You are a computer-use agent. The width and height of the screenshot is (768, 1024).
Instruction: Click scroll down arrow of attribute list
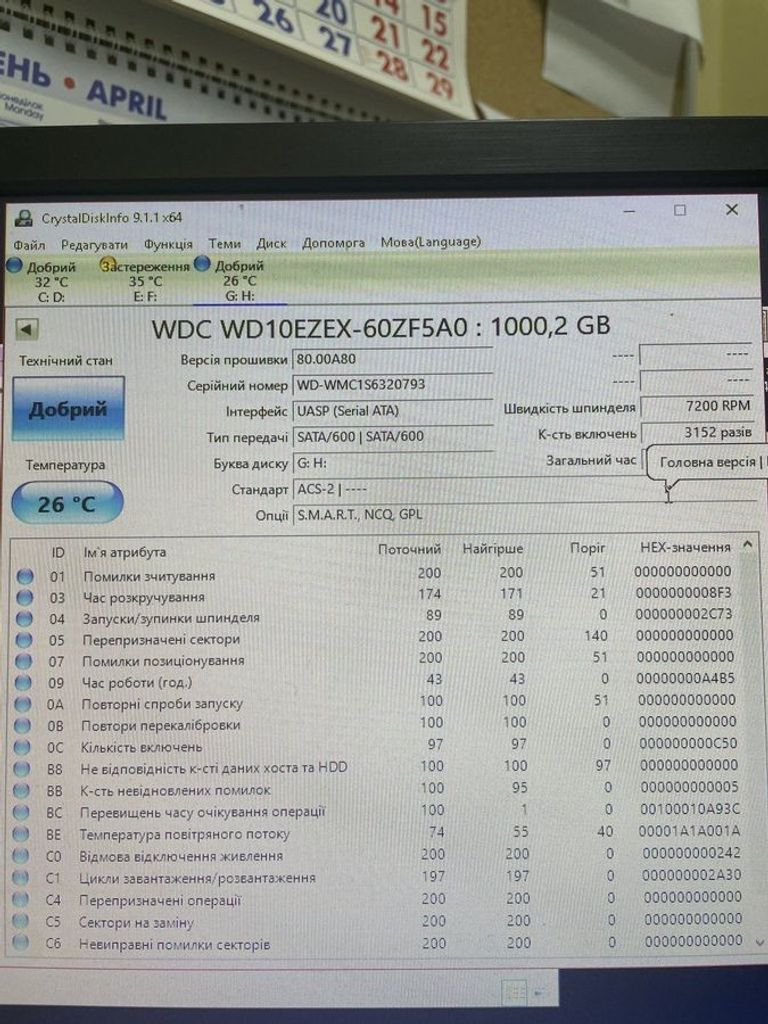pos(759,941)
